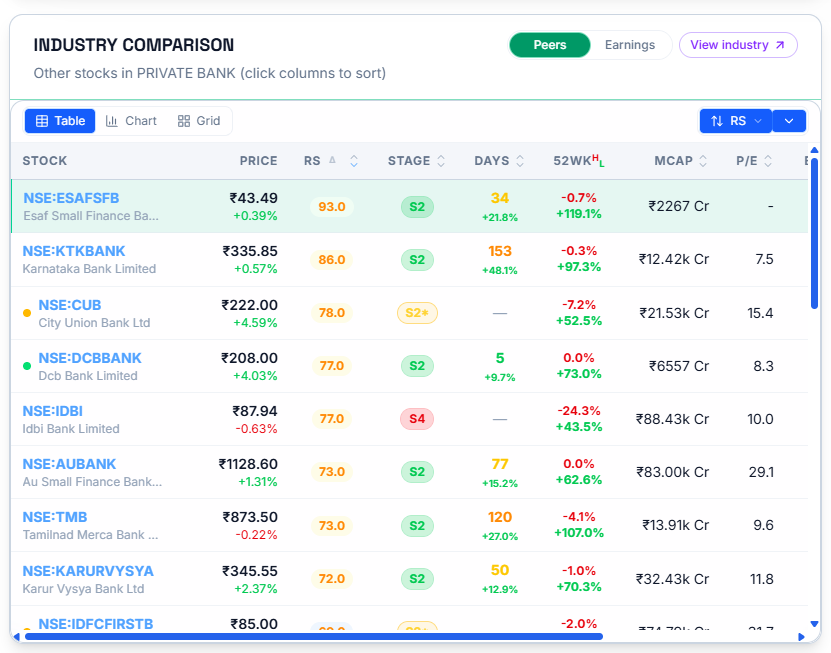
Task: Click the horizontal scrollbar thumb
Action: point(314,637)
